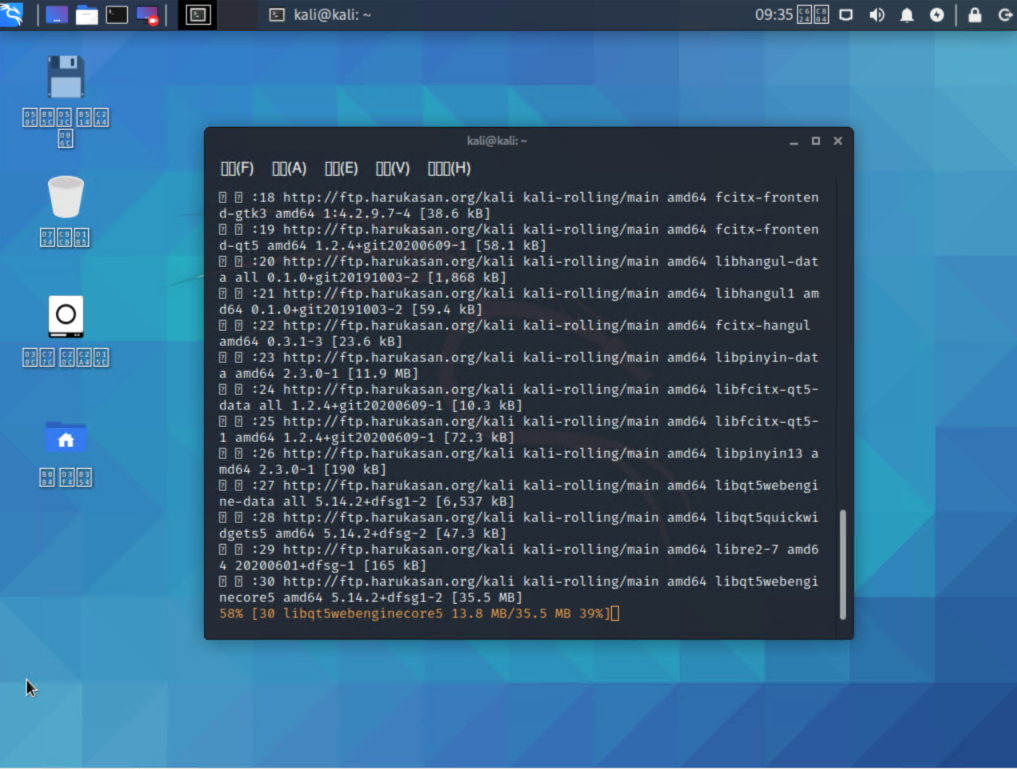
Task: Select the kali@kali: ~ taskbar window button
Action: [320, 15]
